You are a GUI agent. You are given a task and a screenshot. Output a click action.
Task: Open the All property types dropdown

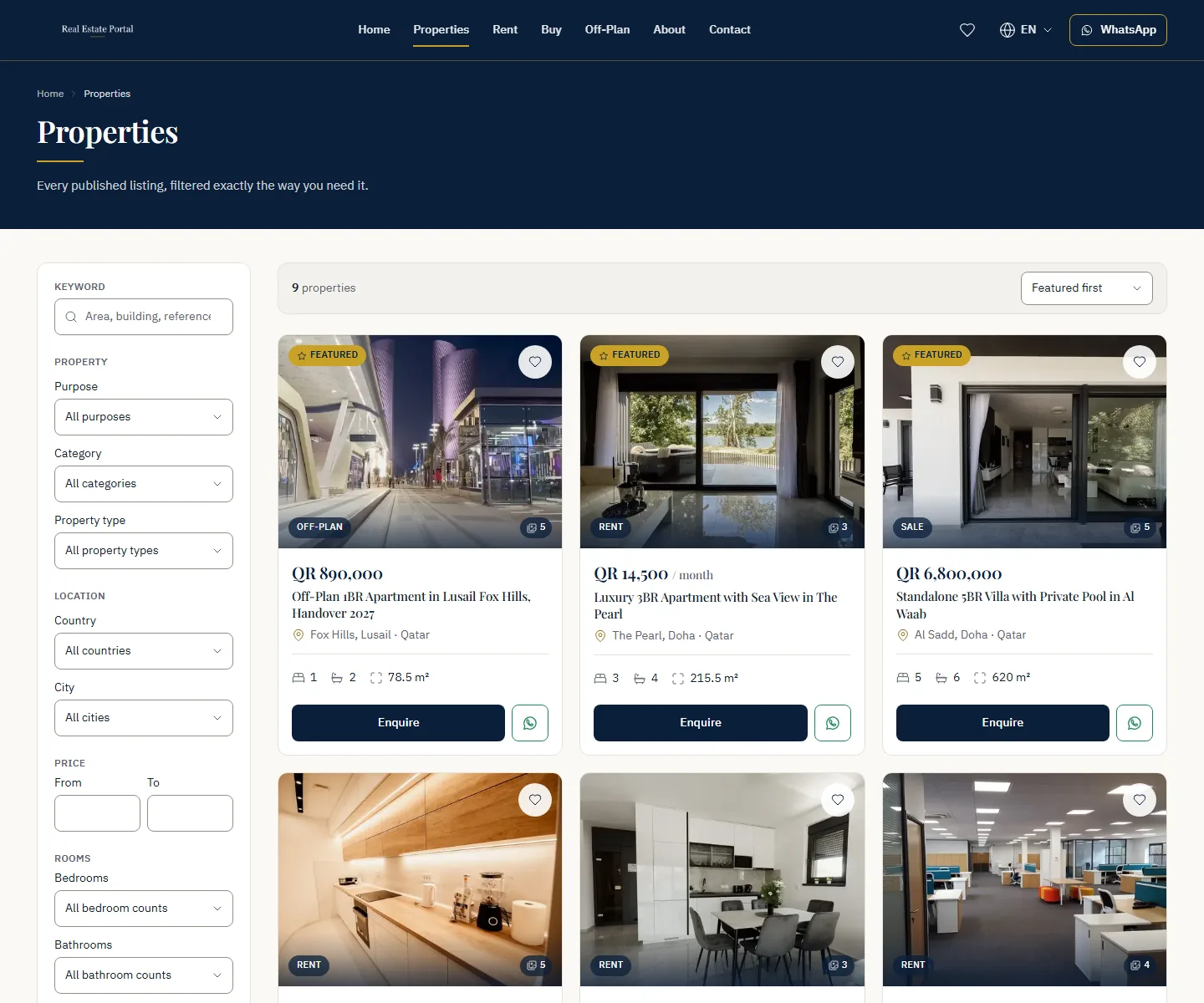pos(144,551)
